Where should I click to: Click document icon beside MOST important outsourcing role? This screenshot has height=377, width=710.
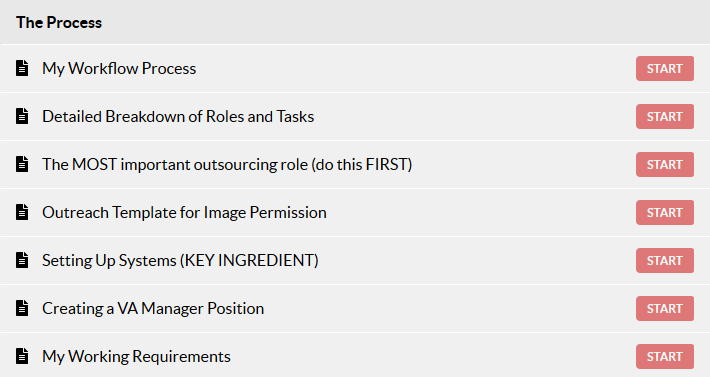(x=22, y=164)
